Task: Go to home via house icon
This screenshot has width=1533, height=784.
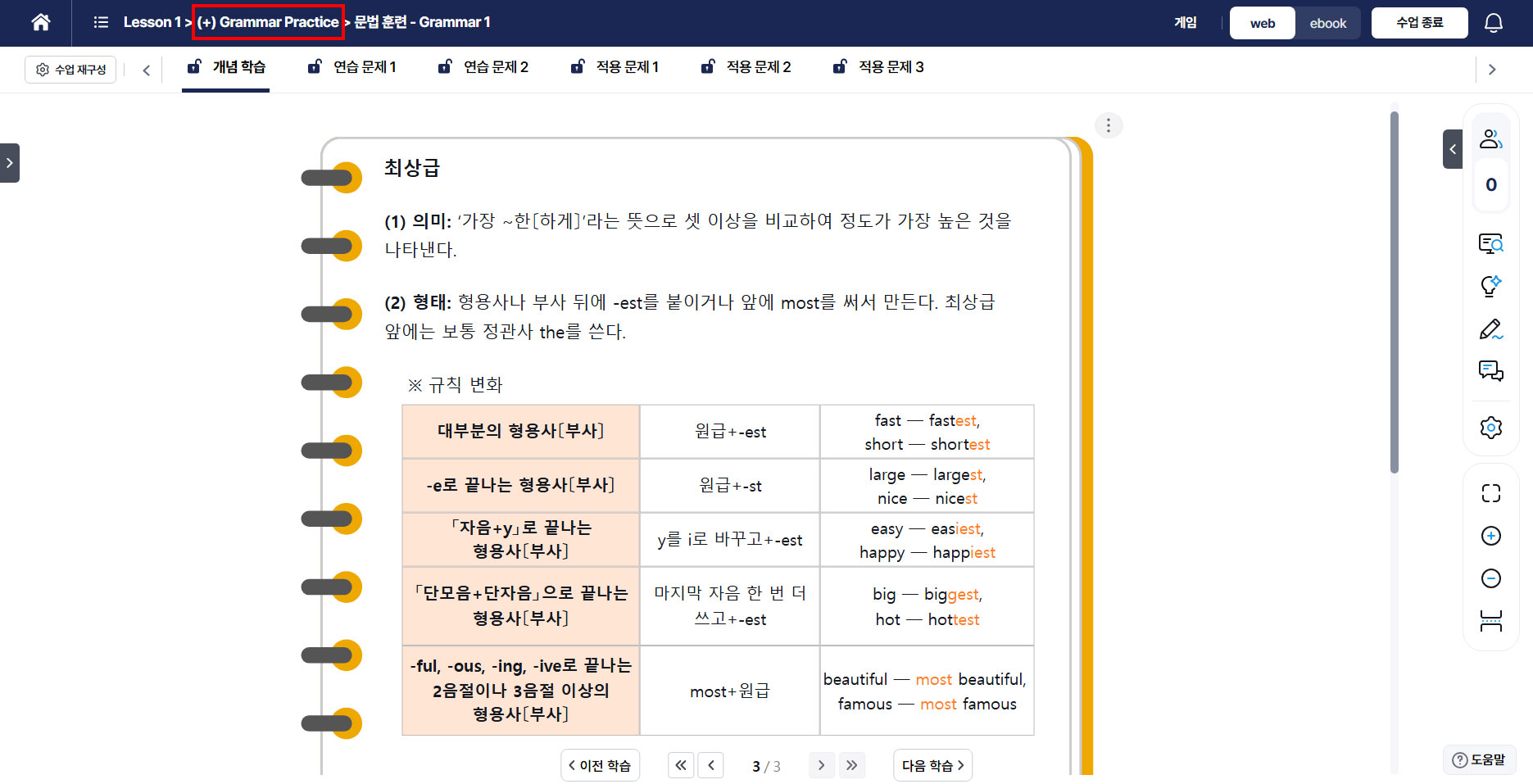Action: pyautogui.click(x=40, y=22)
